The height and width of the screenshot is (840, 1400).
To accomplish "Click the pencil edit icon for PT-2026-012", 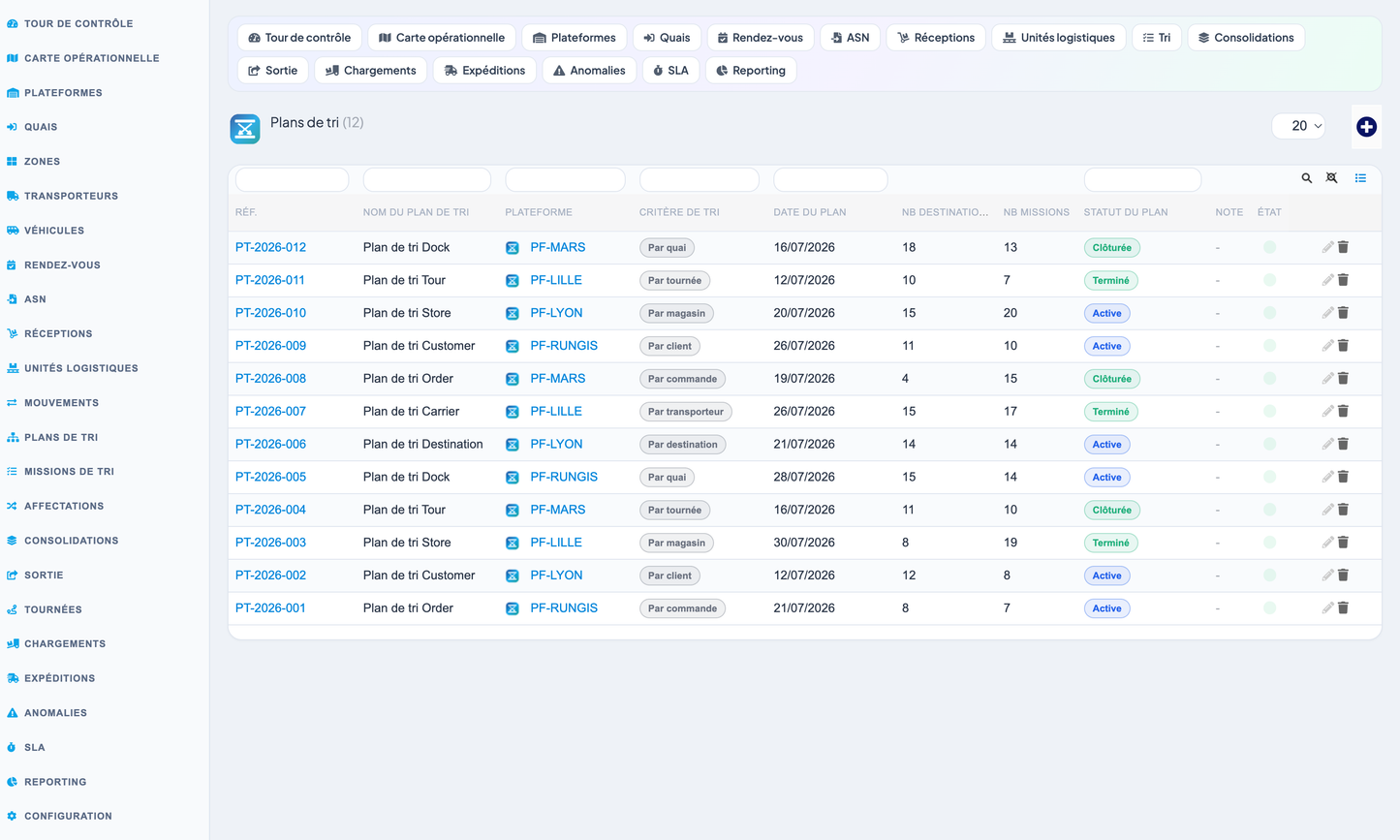I will click(1327, 247).
